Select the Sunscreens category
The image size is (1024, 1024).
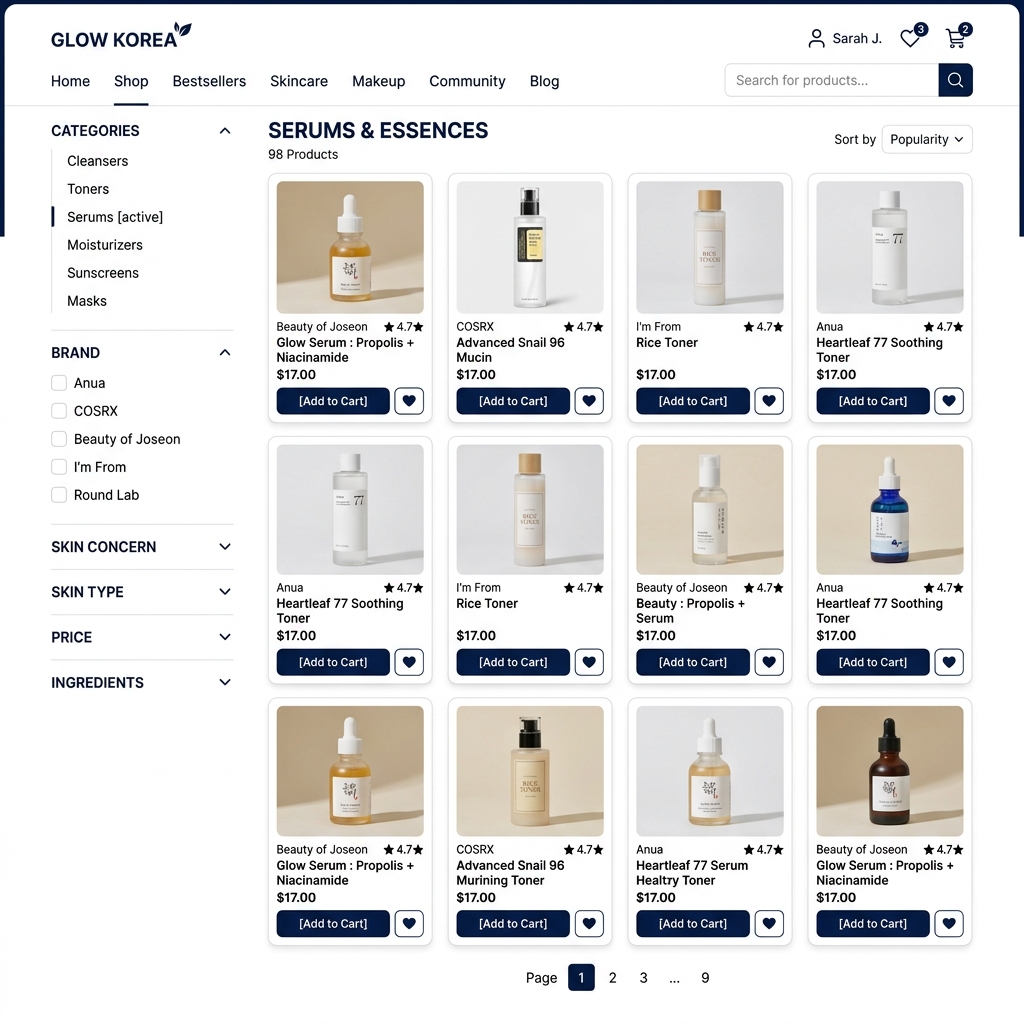pos(103,273)
